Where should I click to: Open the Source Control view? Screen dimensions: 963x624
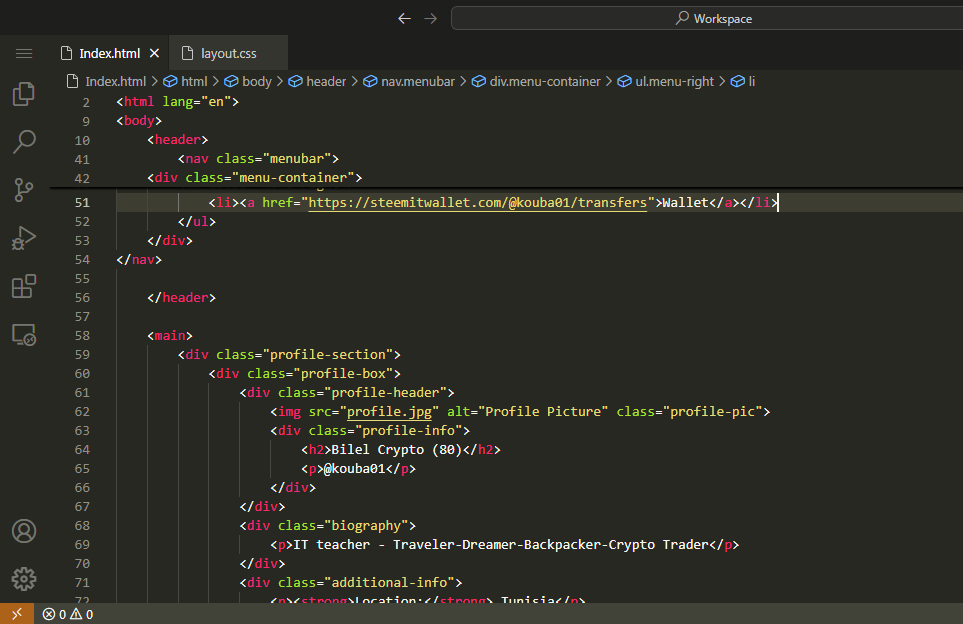24,190
